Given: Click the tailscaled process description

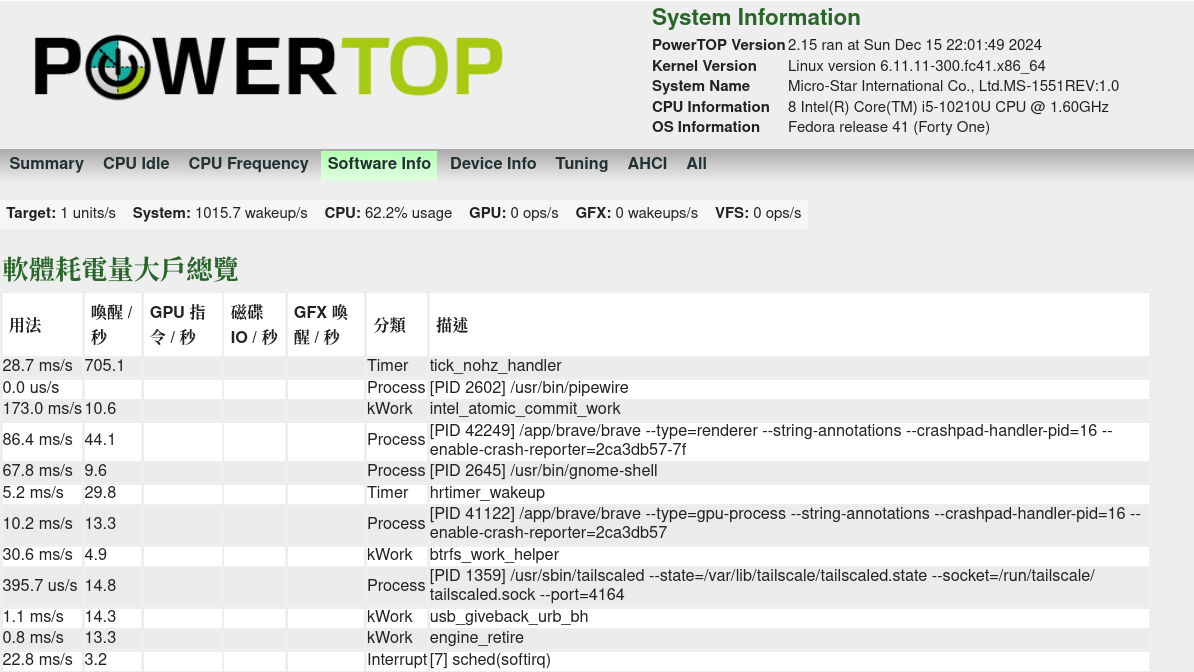Looking at the screenshot, I should 762,585.
